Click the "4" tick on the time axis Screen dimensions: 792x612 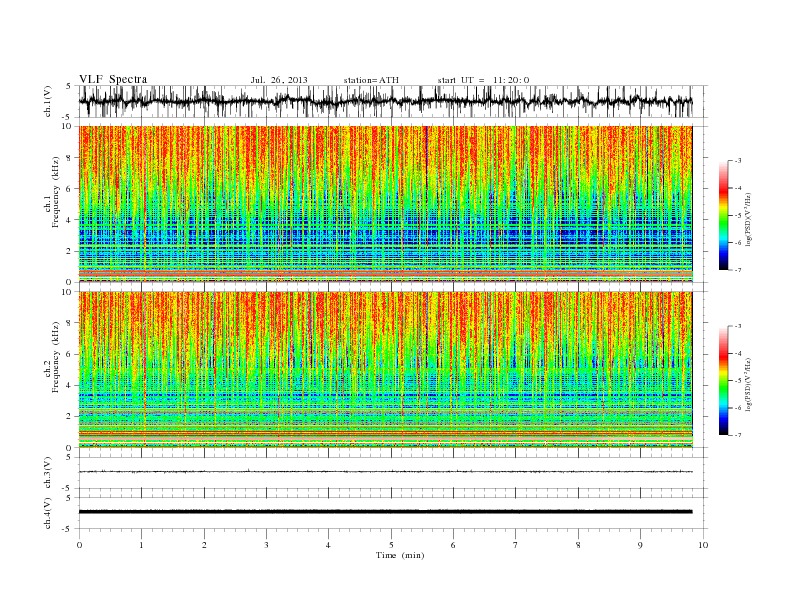point(328,545)
